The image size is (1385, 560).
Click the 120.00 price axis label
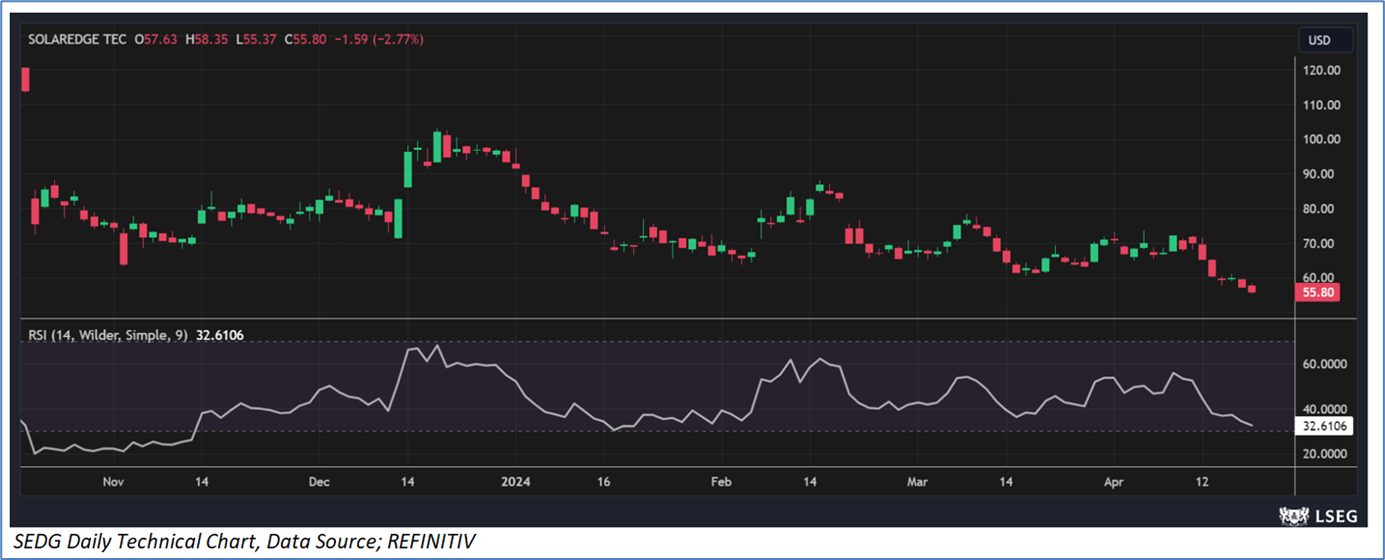(x=1322, y=70)
